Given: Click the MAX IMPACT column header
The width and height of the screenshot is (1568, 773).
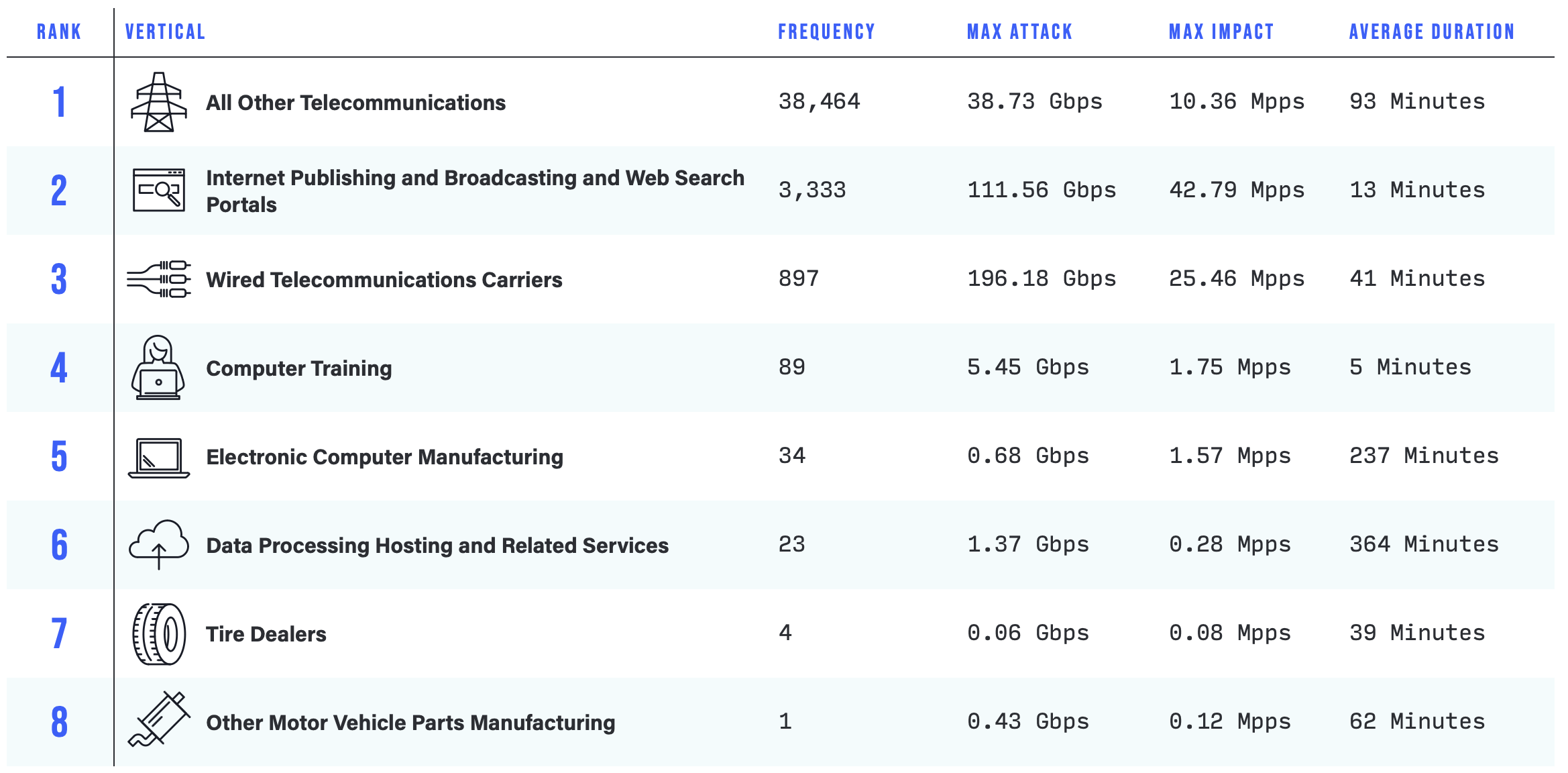Looking at the screenshot, I should tap(1221, 32).
